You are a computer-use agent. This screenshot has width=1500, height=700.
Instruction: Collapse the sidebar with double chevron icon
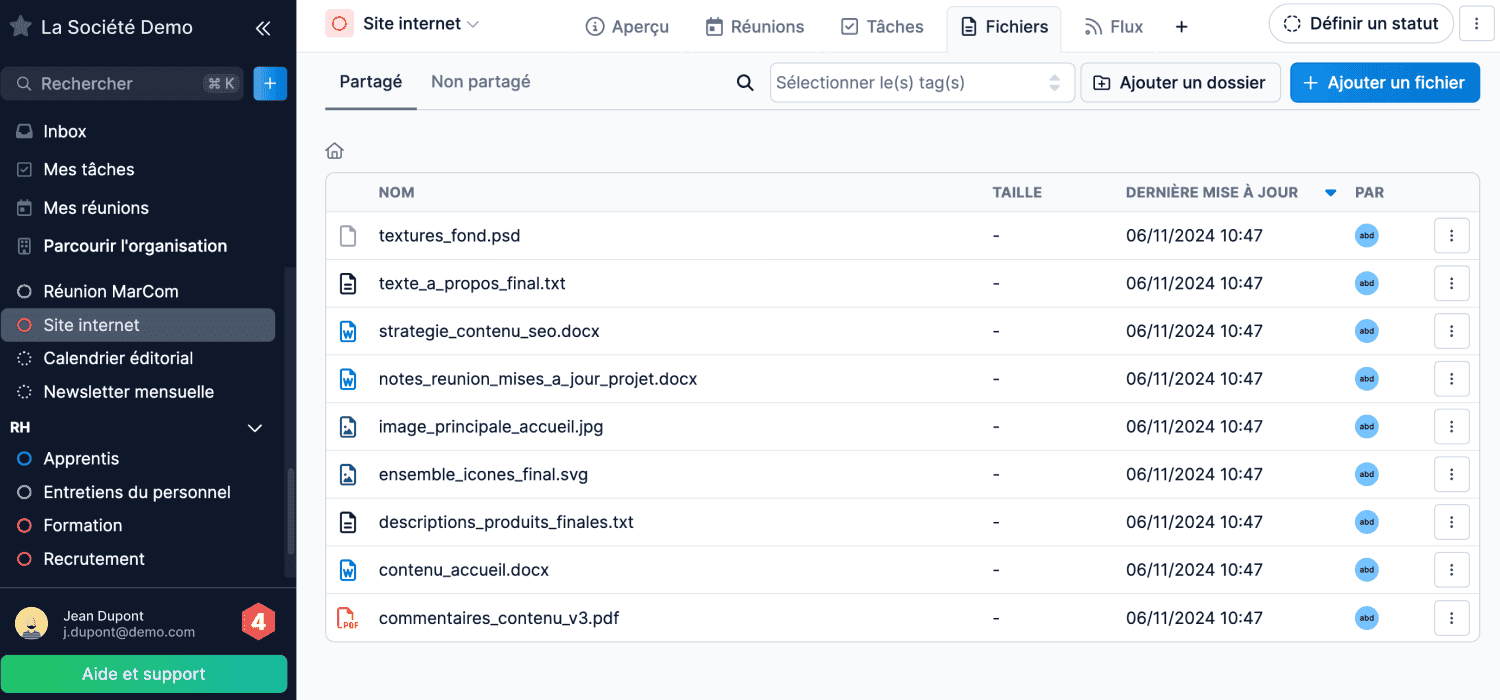263,28
